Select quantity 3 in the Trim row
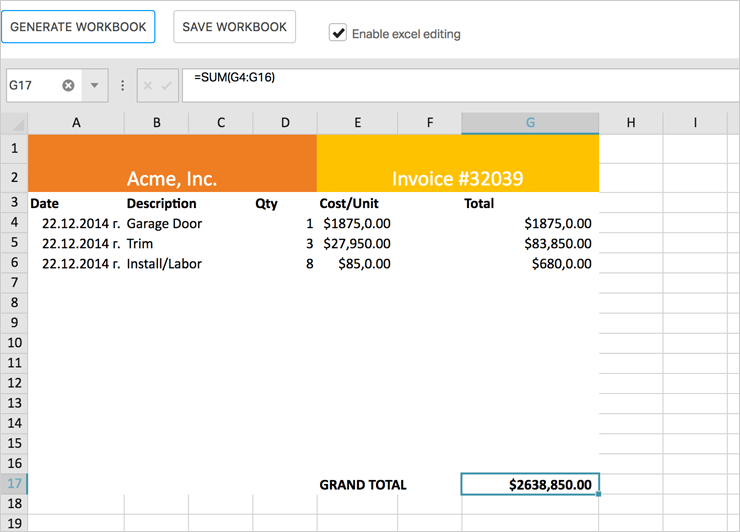The width and height of the screenshot is (740, 532). coord(285,244)
